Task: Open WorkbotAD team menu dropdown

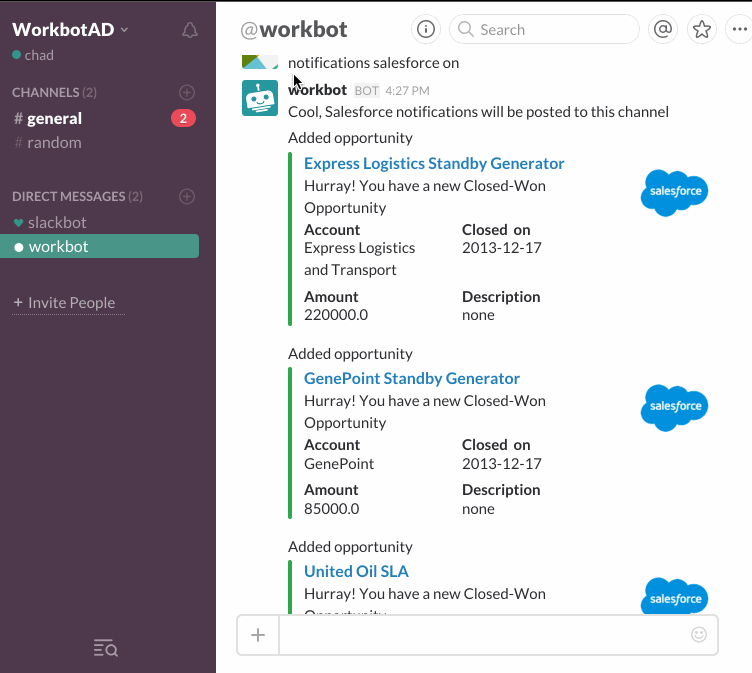Action: click(x=70, y=30)
